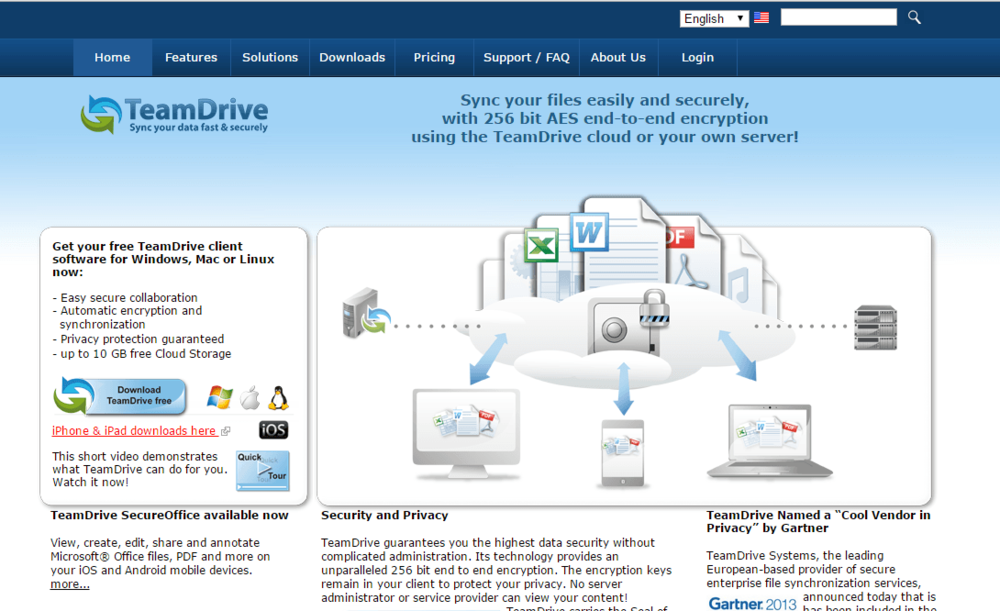Open the Login page
1000x611 pixels.
697,57
